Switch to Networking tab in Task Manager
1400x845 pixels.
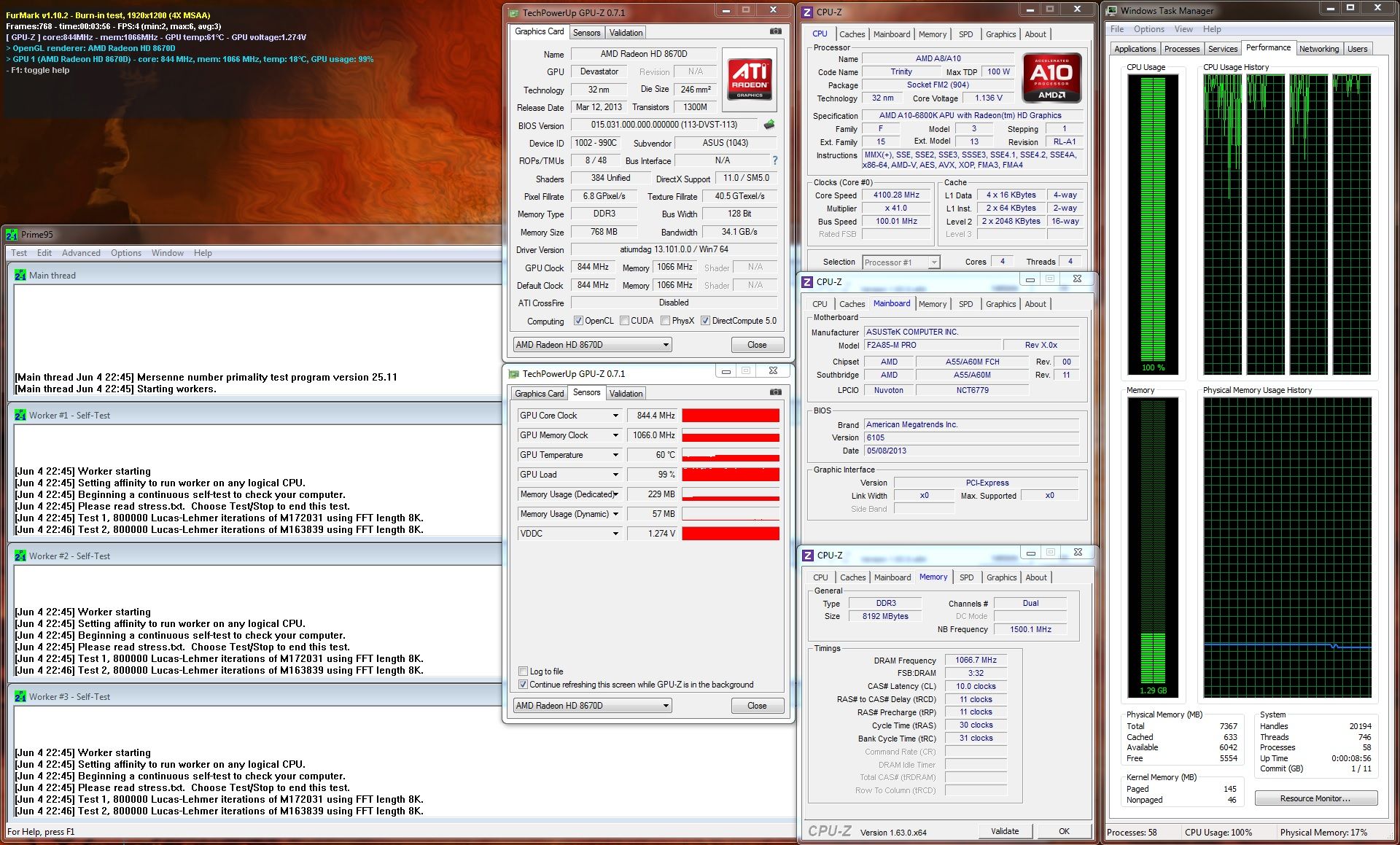(1318, 49)
